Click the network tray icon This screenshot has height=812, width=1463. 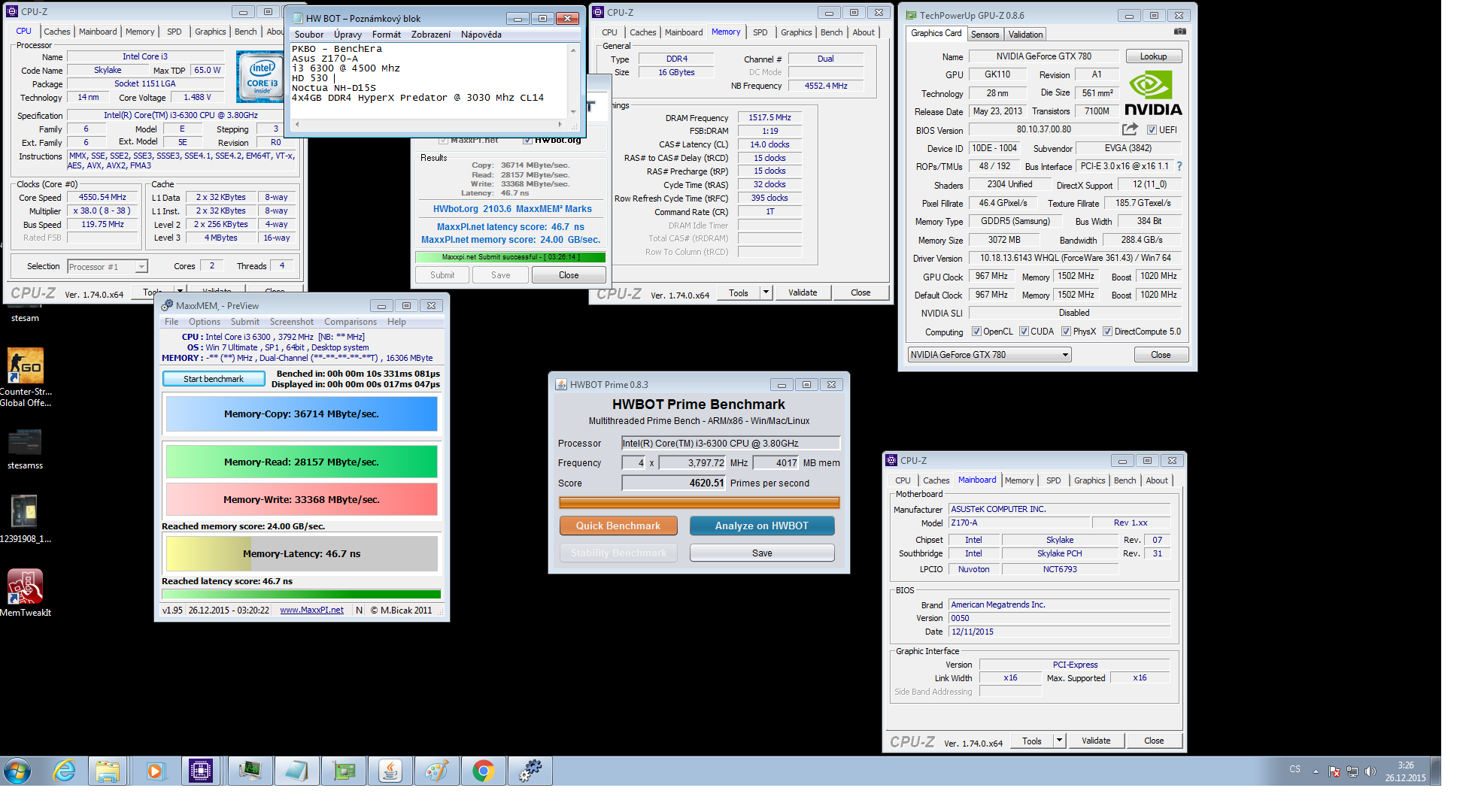click(x=1352, y=771)
